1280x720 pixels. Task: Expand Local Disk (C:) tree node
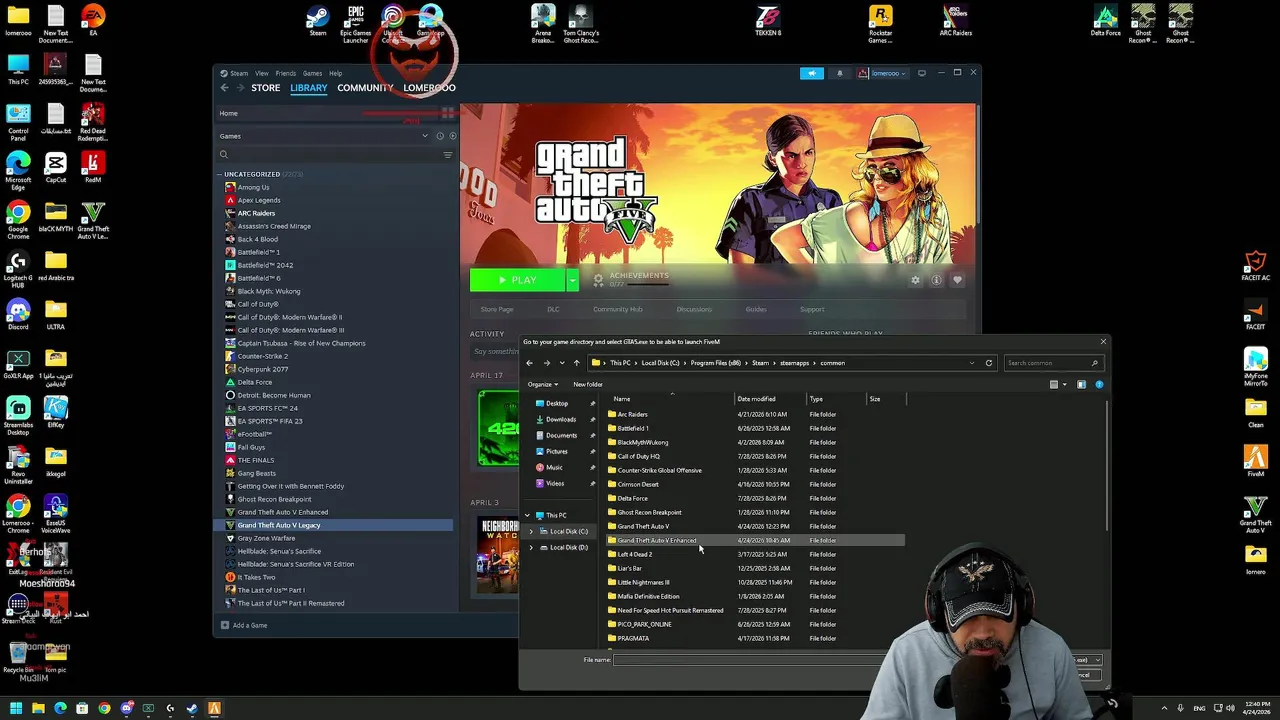(530, 532)
